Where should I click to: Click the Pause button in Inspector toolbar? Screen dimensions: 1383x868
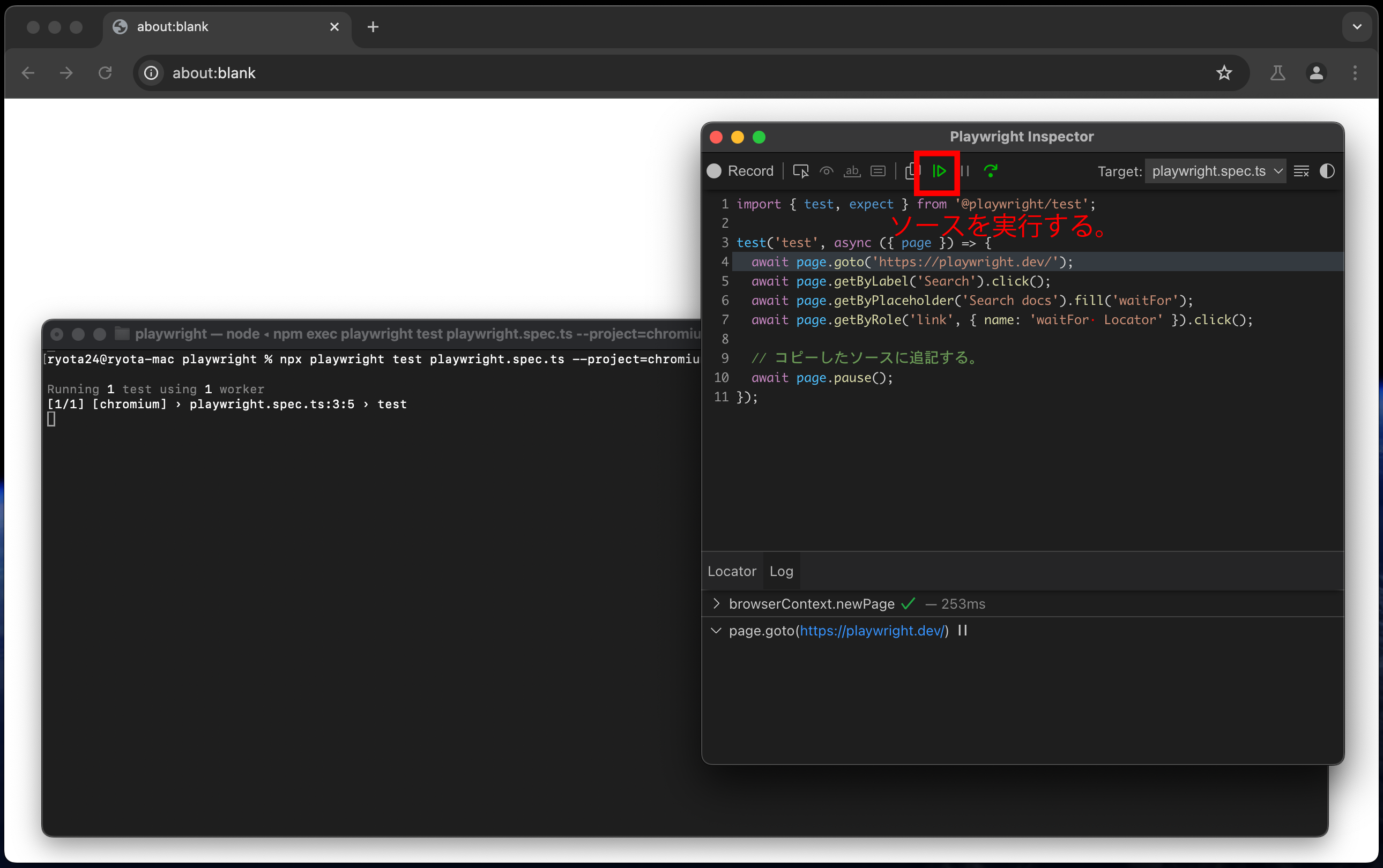click(x=965, y=171)
